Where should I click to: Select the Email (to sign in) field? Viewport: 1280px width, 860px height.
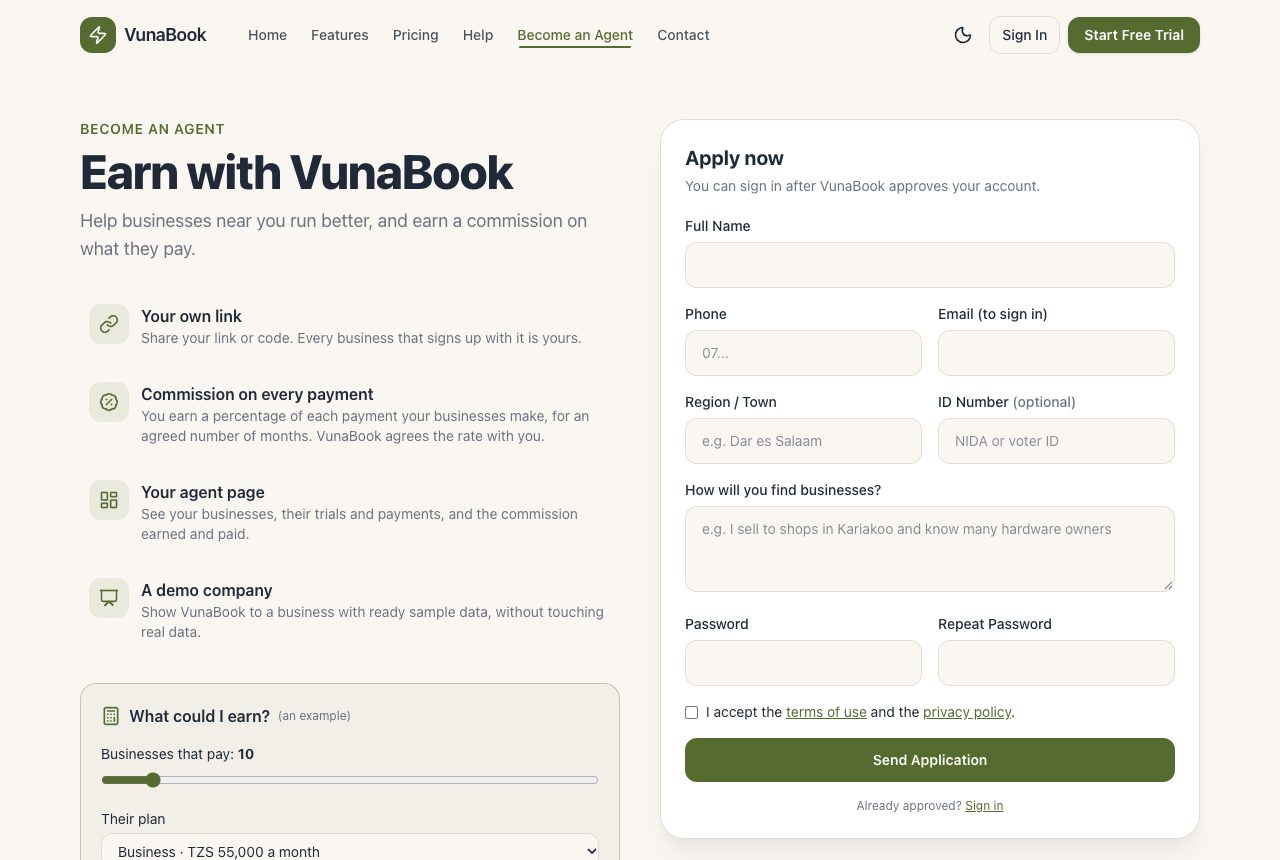(x=1056, y=353)
